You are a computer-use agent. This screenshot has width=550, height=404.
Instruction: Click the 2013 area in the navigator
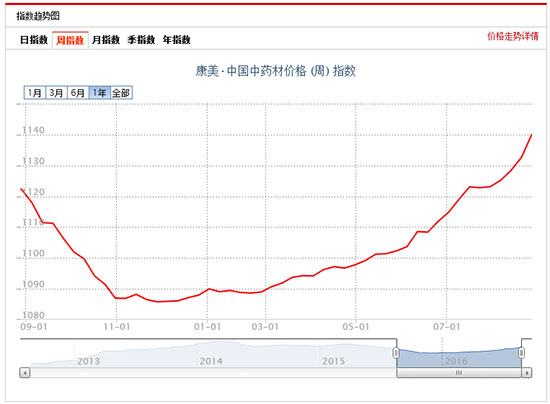(88, 361)
